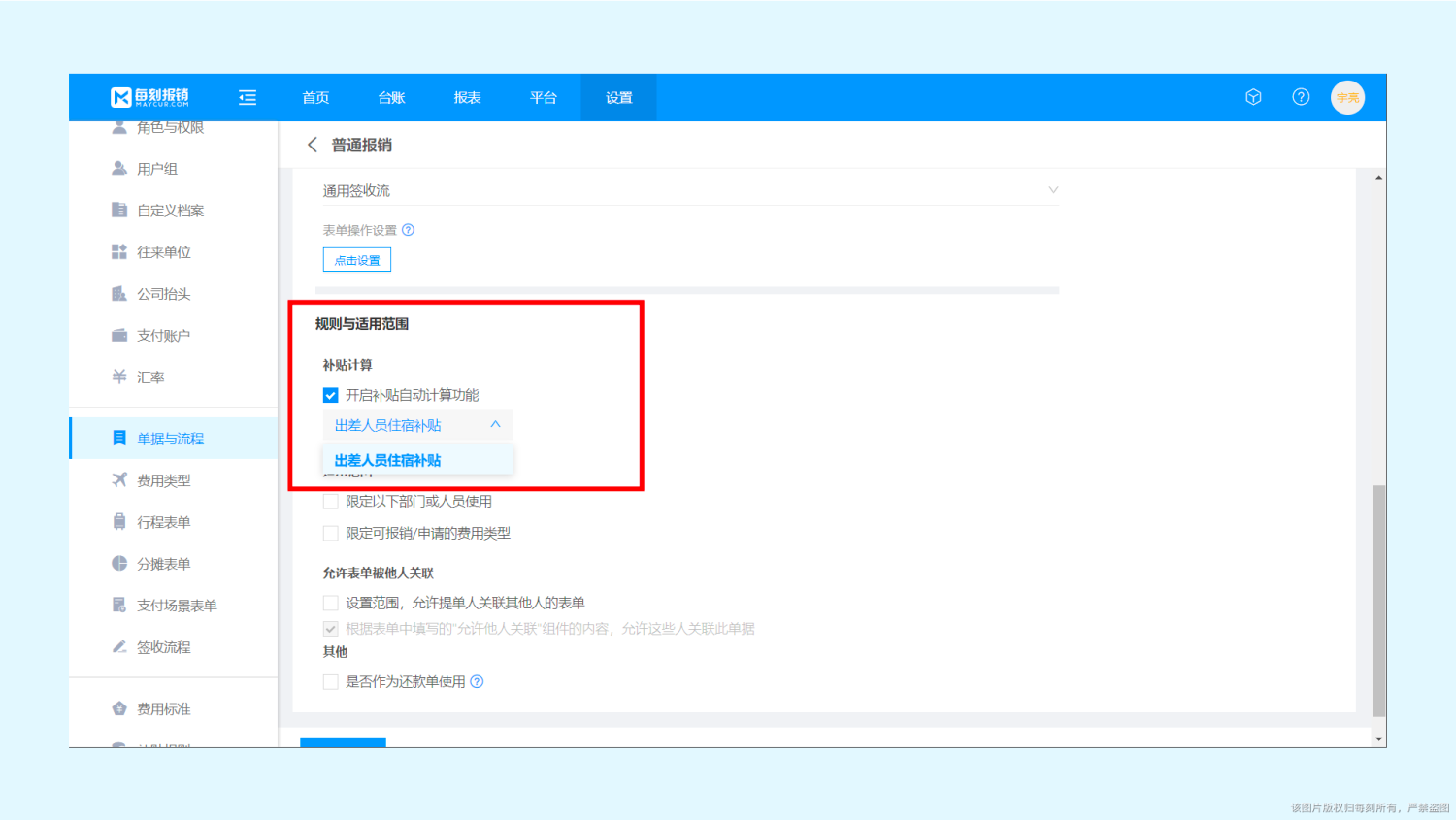Click the help icon beside 是否作为还款单使用
This screenshot has width=1456, height=820.
click(478, 682)
